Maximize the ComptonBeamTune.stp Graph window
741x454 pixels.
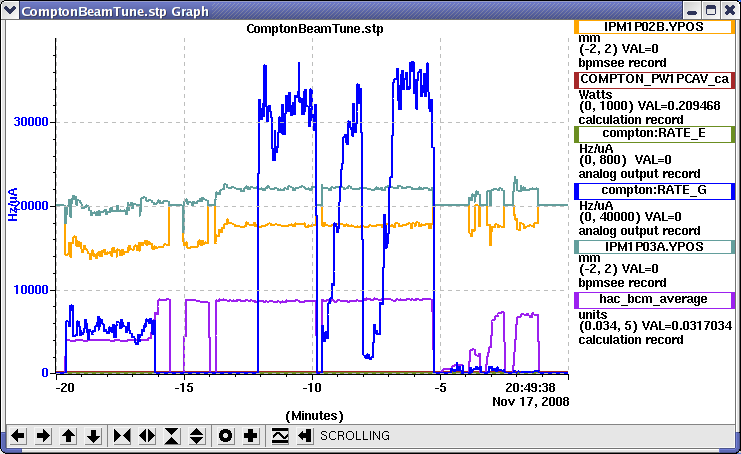(x=711, y=11)
